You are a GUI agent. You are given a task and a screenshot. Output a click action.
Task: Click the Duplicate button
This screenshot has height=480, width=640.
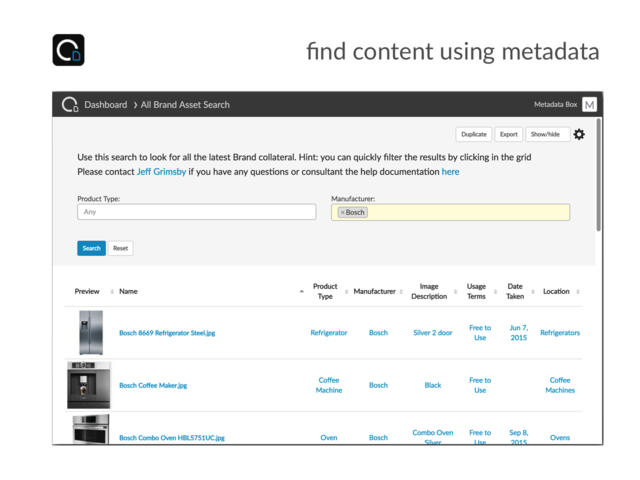pos(474,134)
